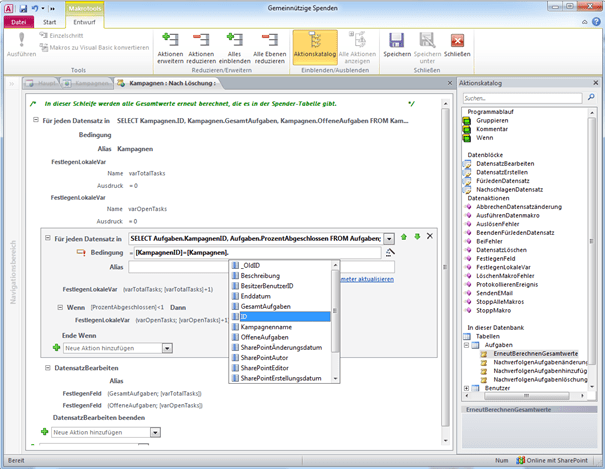605x469 pixels.
Task: Save macro with Speichern icon
Action: click(x=396, y=40)
